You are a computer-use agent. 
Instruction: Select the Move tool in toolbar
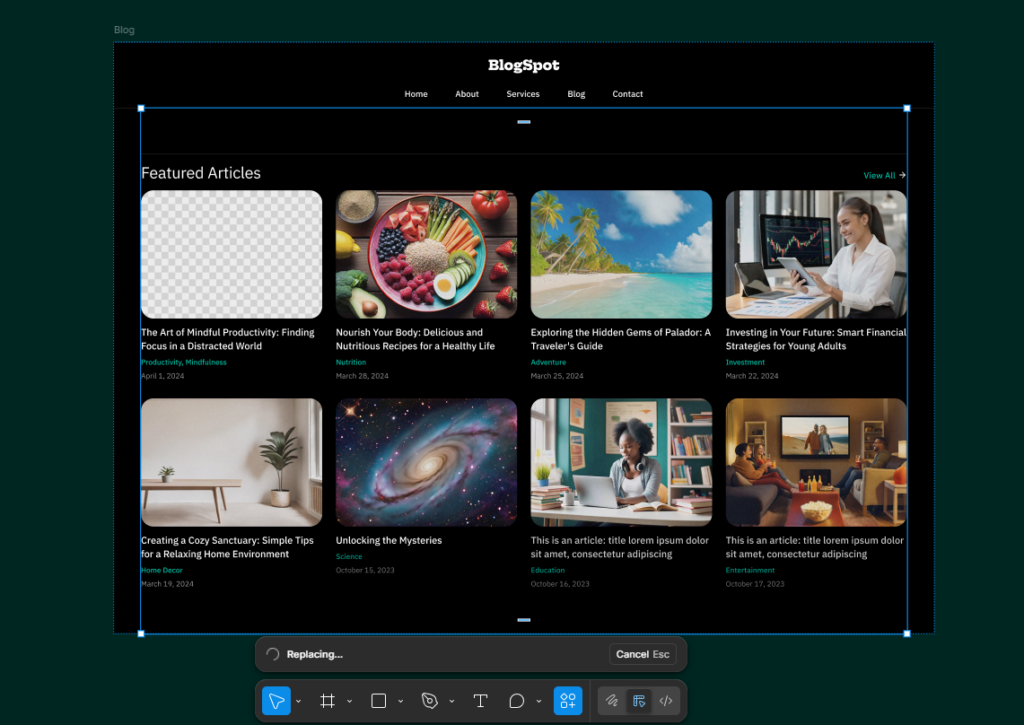coord(276,701)
